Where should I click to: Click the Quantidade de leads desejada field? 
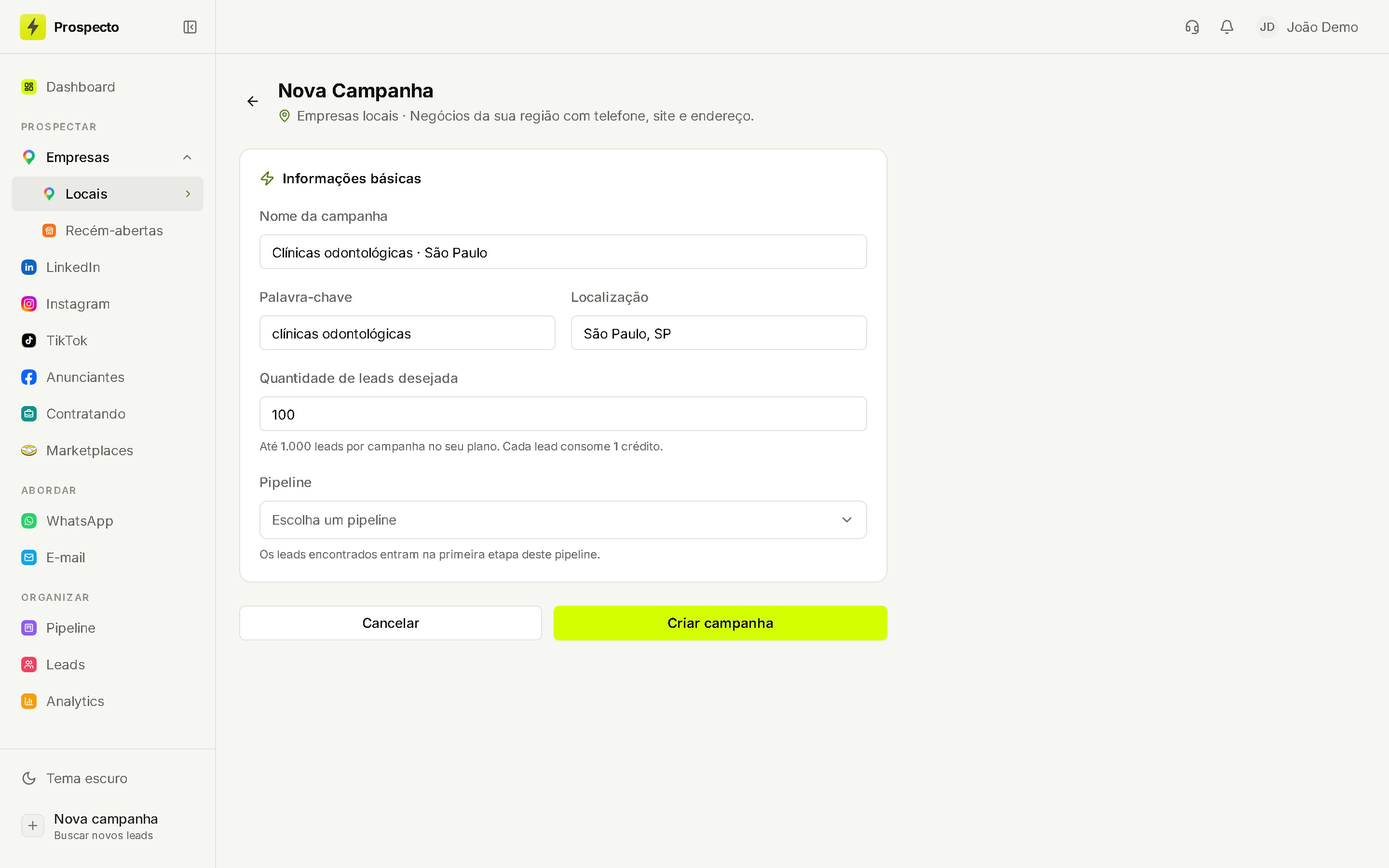(x=563, y=414)
